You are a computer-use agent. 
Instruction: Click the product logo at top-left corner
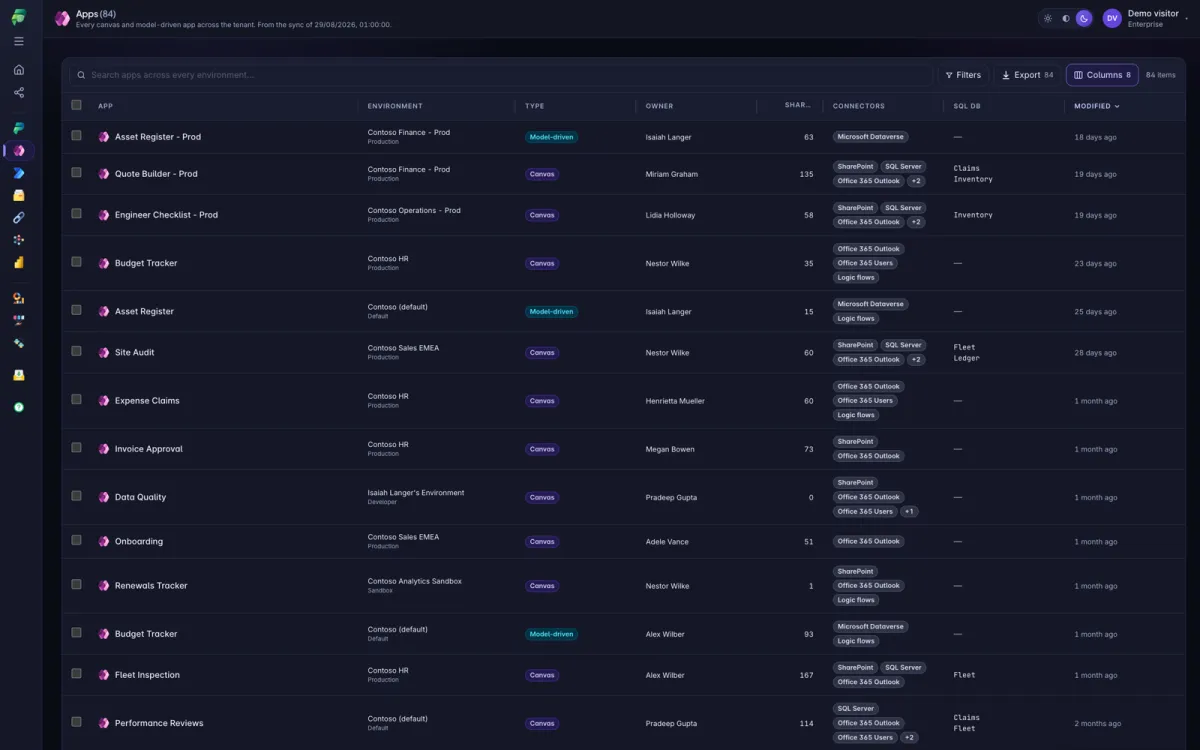19,17
